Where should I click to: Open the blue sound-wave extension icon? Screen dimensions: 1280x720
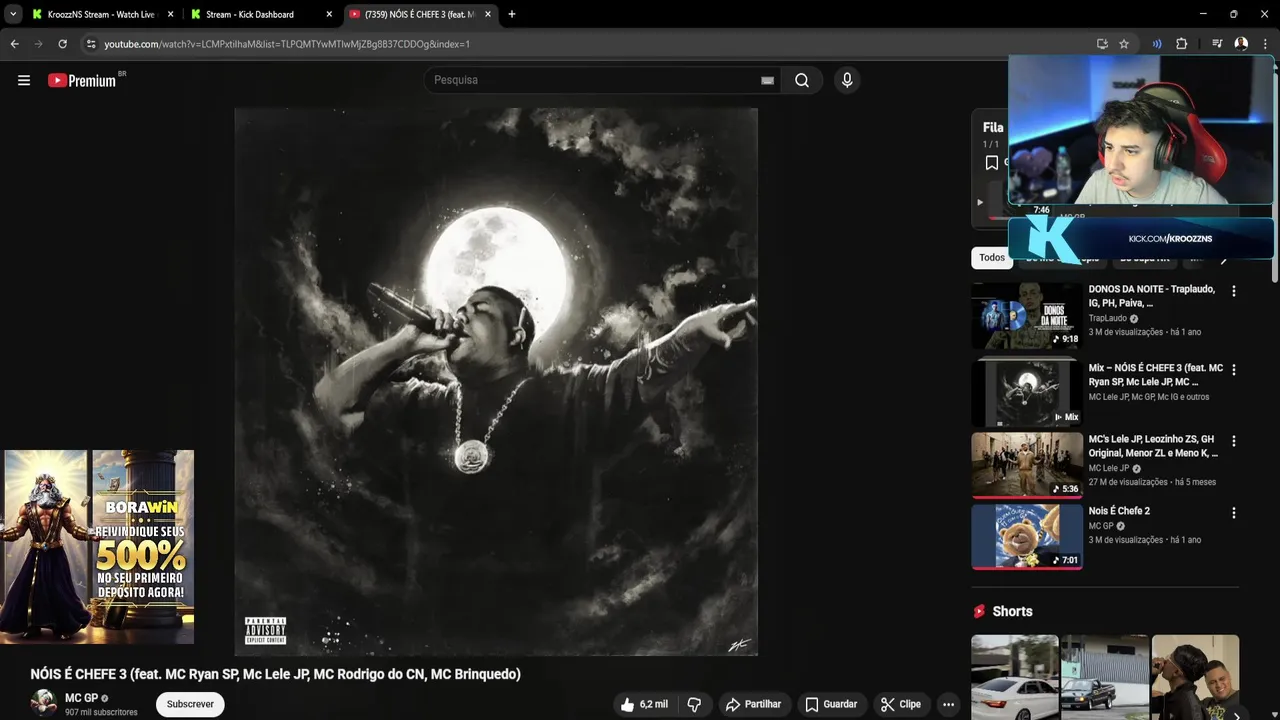tap(1157, 44)
